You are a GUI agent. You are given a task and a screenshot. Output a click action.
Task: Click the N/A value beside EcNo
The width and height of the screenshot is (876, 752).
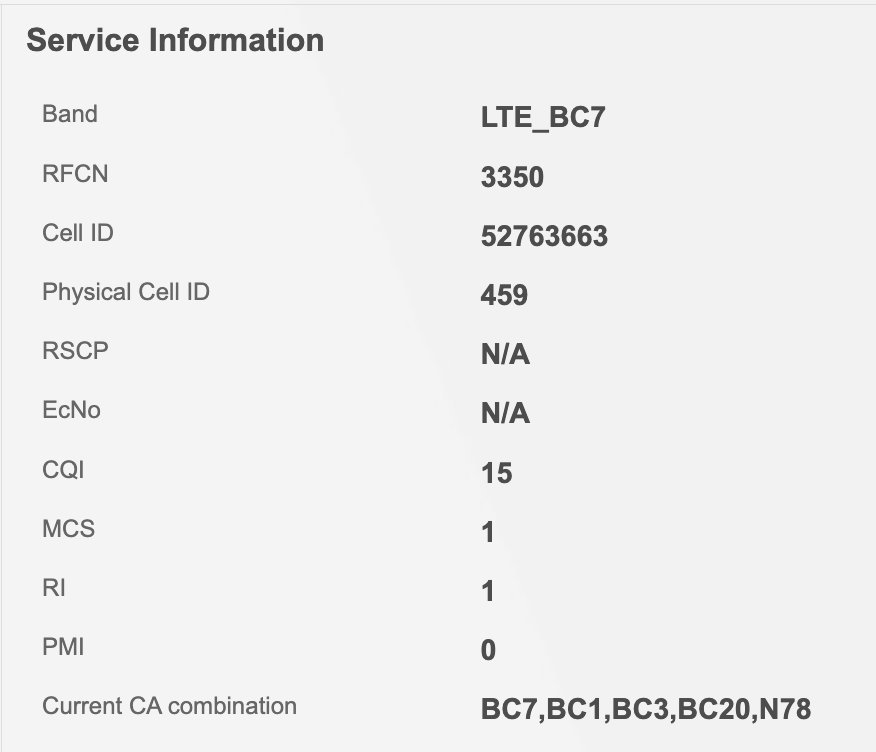click(x=505, y=414)
